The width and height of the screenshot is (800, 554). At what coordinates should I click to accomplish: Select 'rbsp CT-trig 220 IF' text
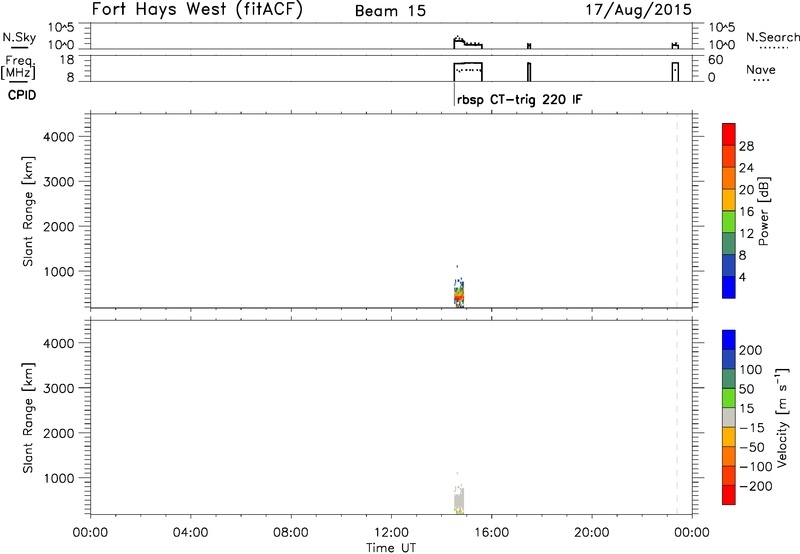519,99
